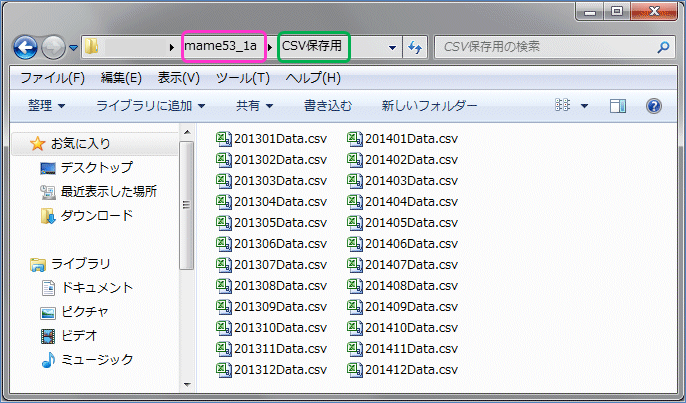
Task: Select icon of 201309Data.csv
Action: pos(224,307)
